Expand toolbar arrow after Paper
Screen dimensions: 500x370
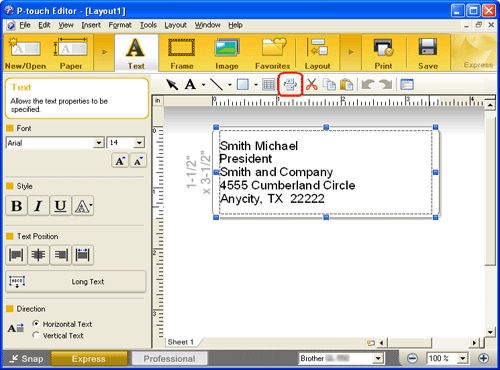tap(104, 52)
